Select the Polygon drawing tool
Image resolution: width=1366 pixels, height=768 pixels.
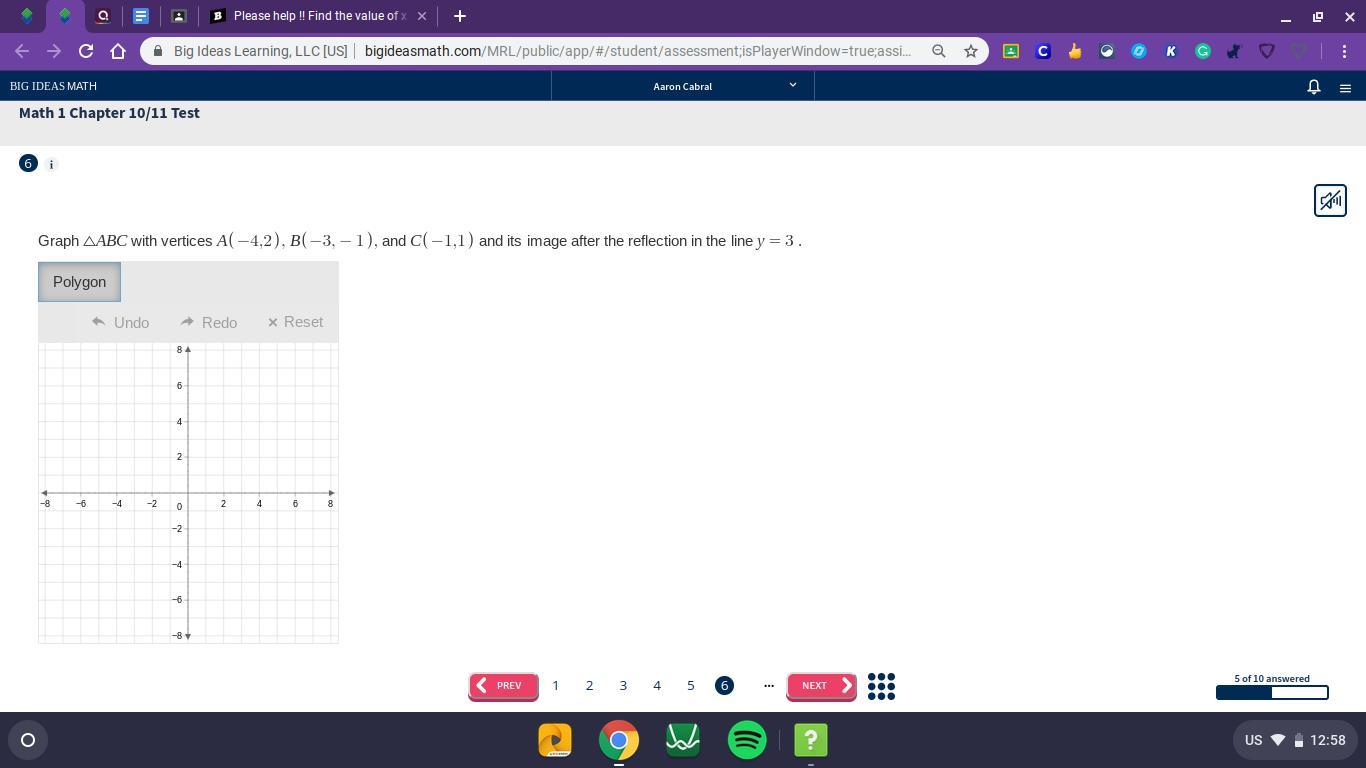80,282
